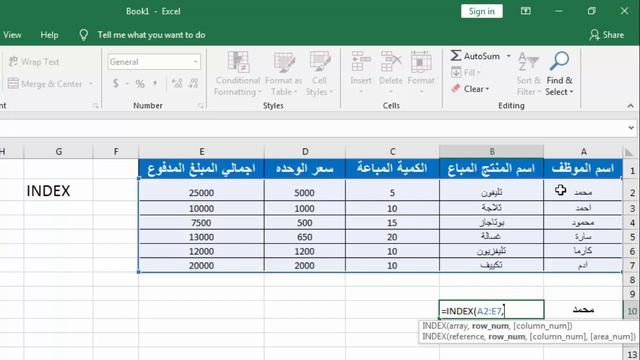
Task: Click cell with value 13000
Action: [x=202, y=237]
